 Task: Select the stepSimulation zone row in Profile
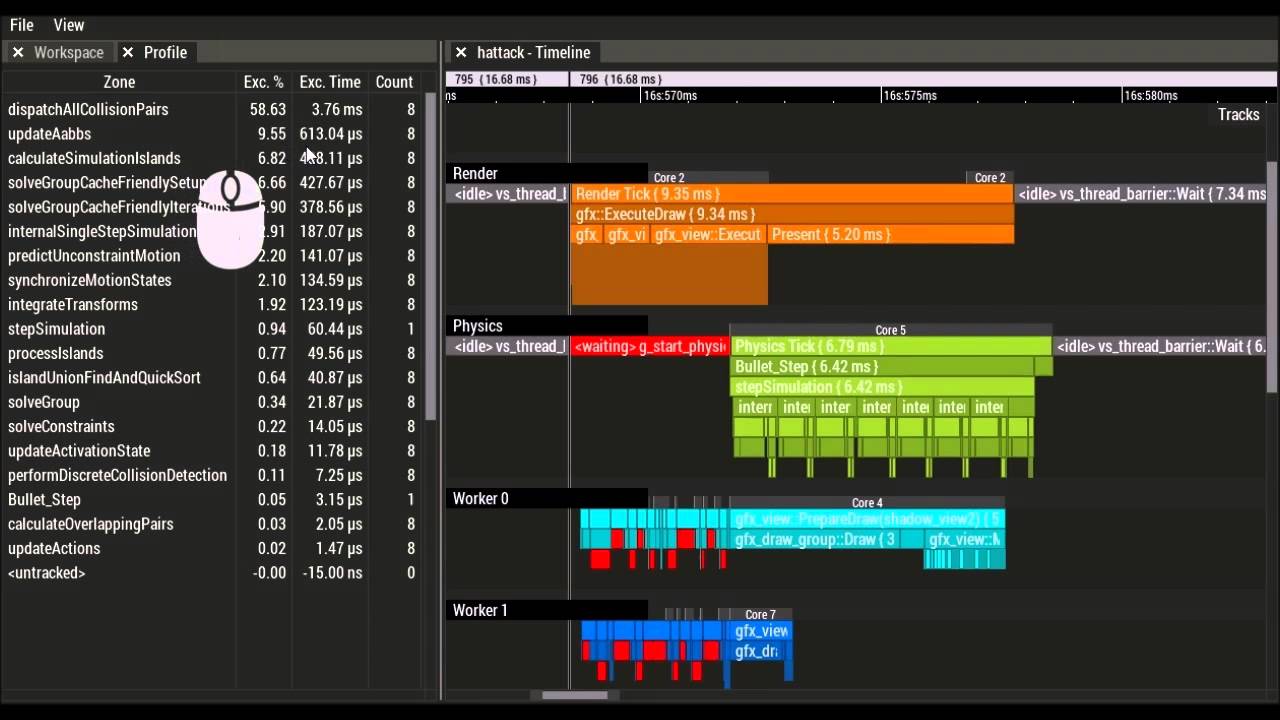coord(212,329)
